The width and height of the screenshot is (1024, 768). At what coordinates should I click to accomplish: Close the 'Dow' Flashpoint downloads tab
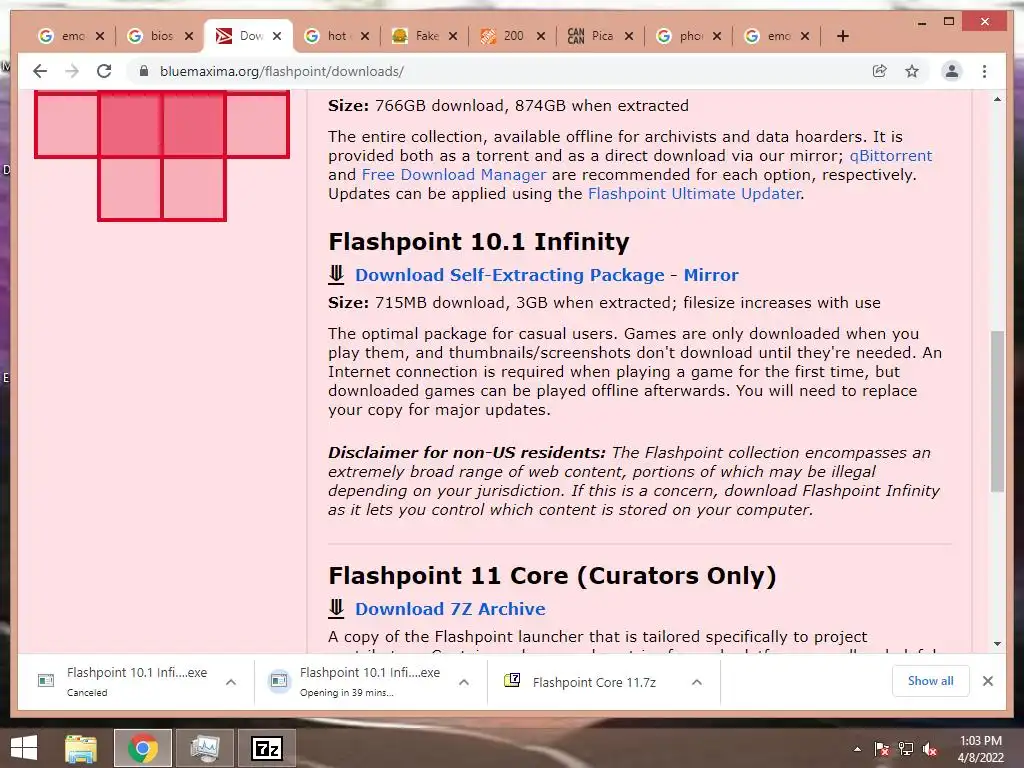(277, 36)
